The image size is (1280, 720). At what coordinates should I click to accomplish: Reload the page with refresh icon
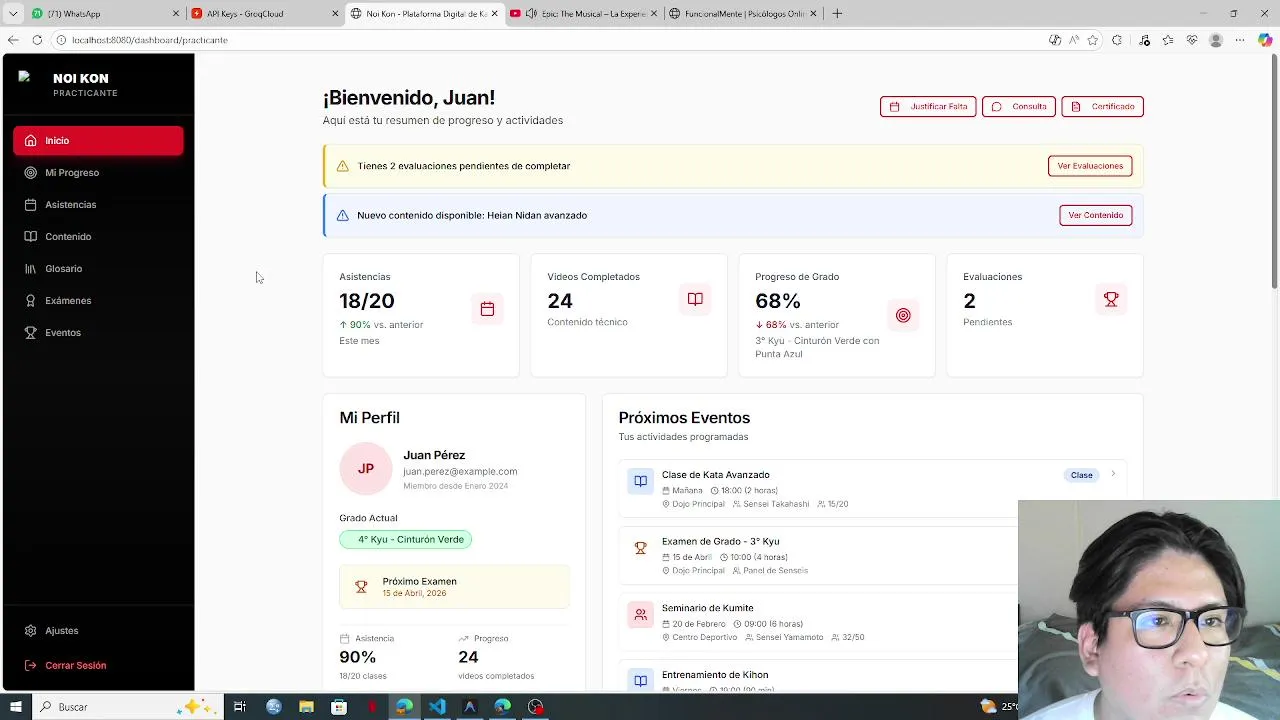37,40
